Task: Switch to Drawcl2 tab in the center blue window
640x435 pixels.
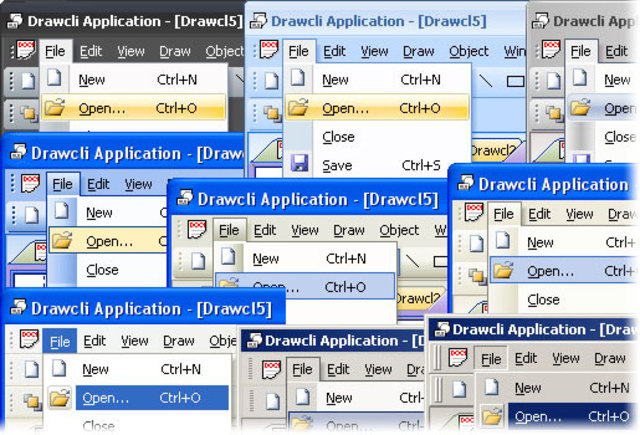Action: [x=420, y=299]
